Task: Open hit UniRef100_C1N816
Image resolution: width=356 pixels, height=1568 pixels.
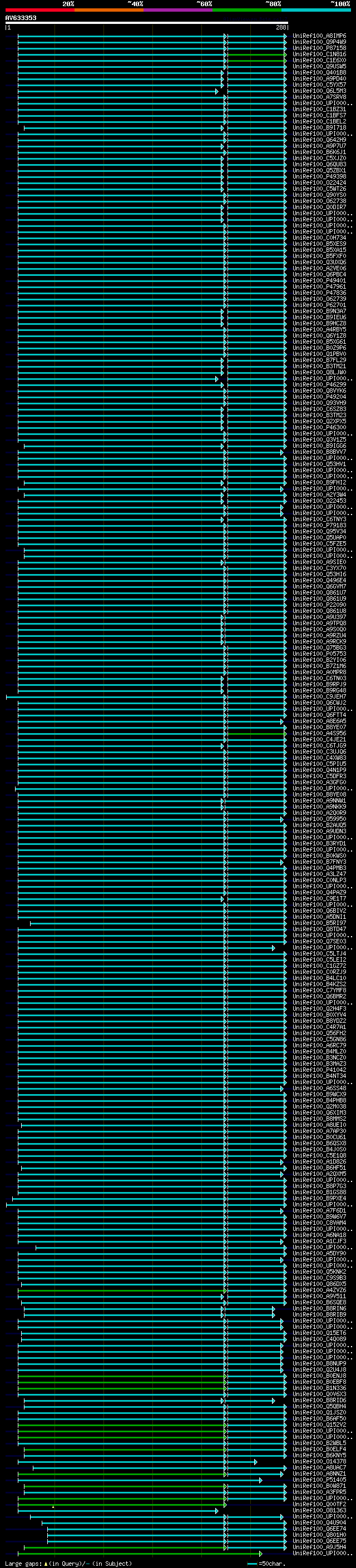Action: tap(319, 54)
